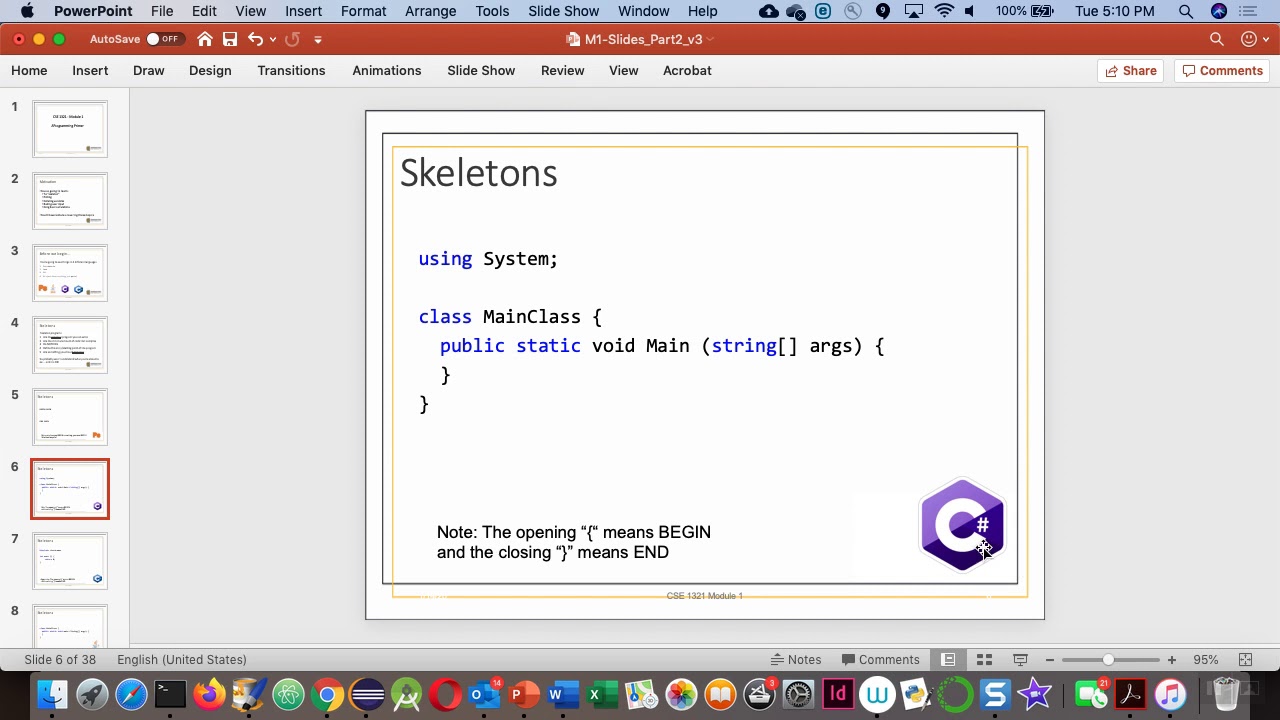Open iTunes from the Dock
This screenshot has width=1280, height=720.
coord(1170,694)
